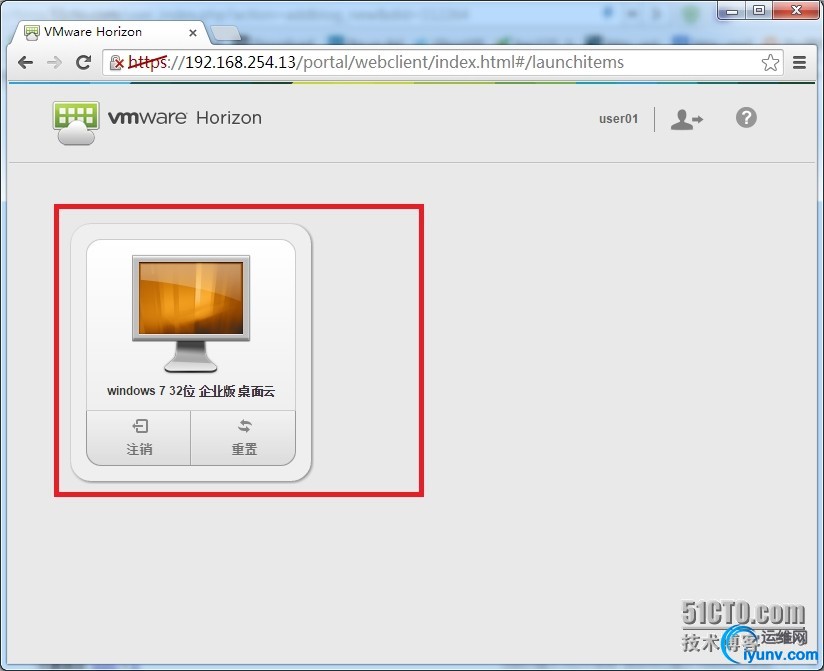Click the desktop name windows 7 32位 企业版 桌面云
The width and height of the screenshot is (824, 671).
coord(191,391)
